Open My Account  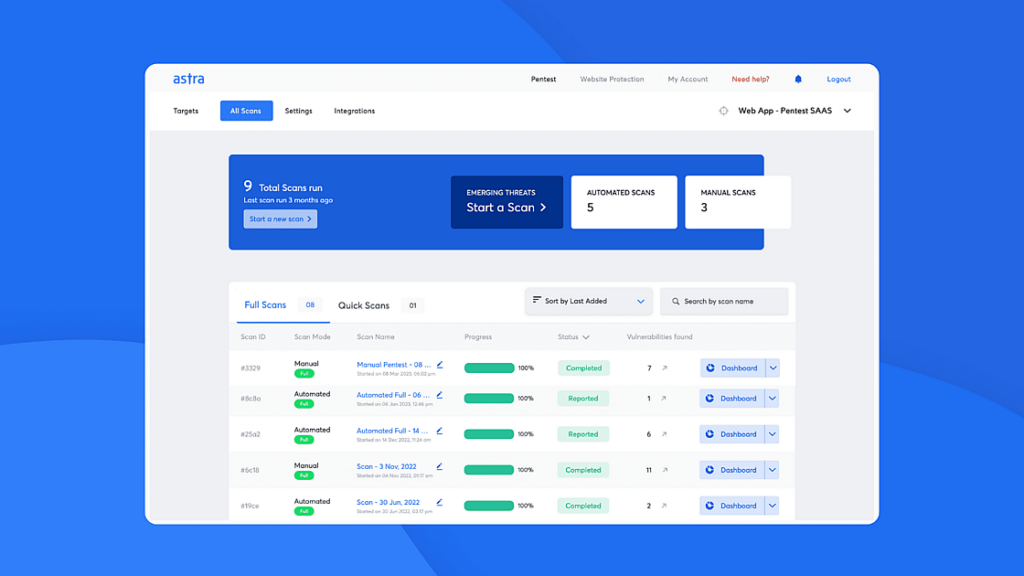tap(688, 79)
